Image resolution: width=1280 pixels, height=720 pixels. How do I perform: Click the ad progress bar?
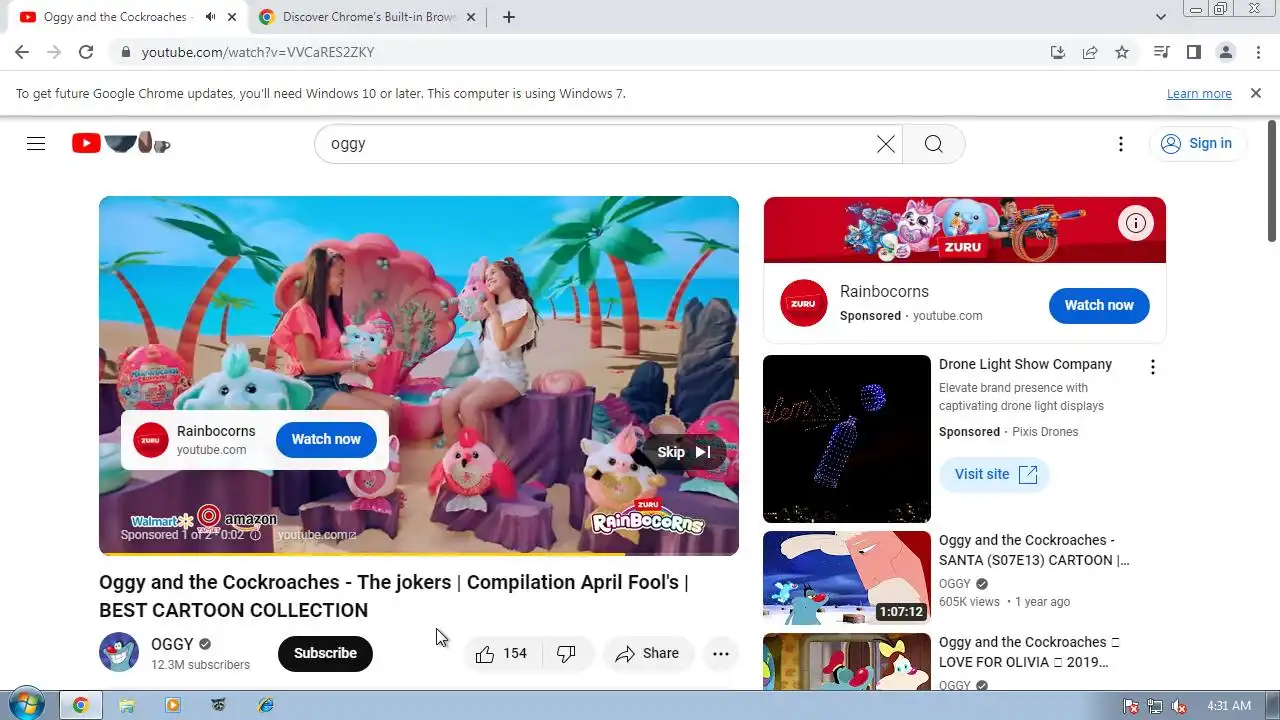click(x=419, y=553)
